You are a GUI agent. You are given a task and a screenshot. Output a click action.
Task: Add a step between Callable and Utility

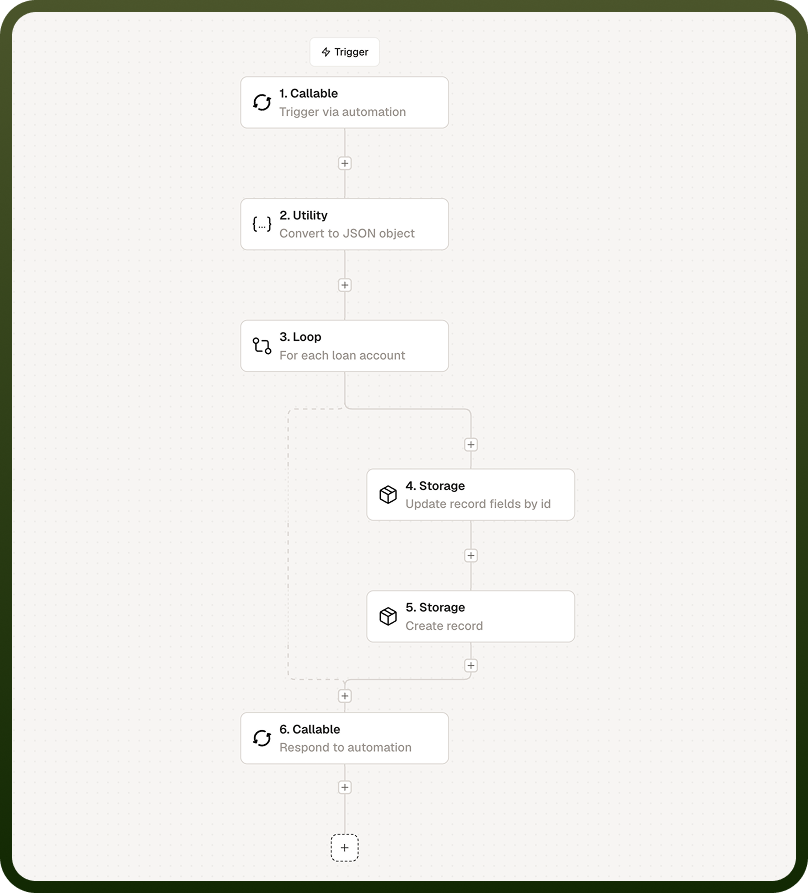344,163
